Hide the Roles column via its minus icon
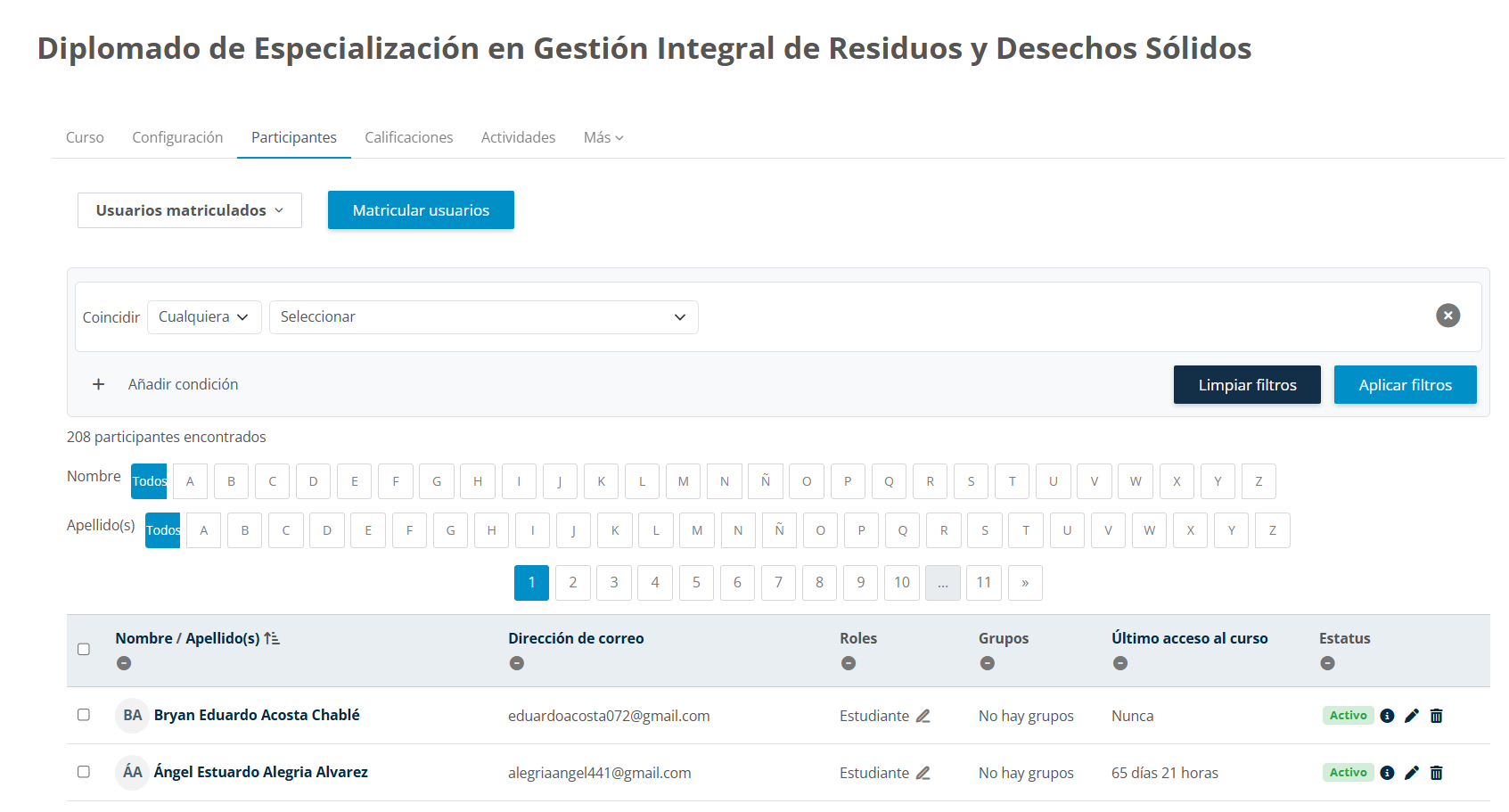The height and width of the screenshot is (812, 1509). [x=849, y=663]
